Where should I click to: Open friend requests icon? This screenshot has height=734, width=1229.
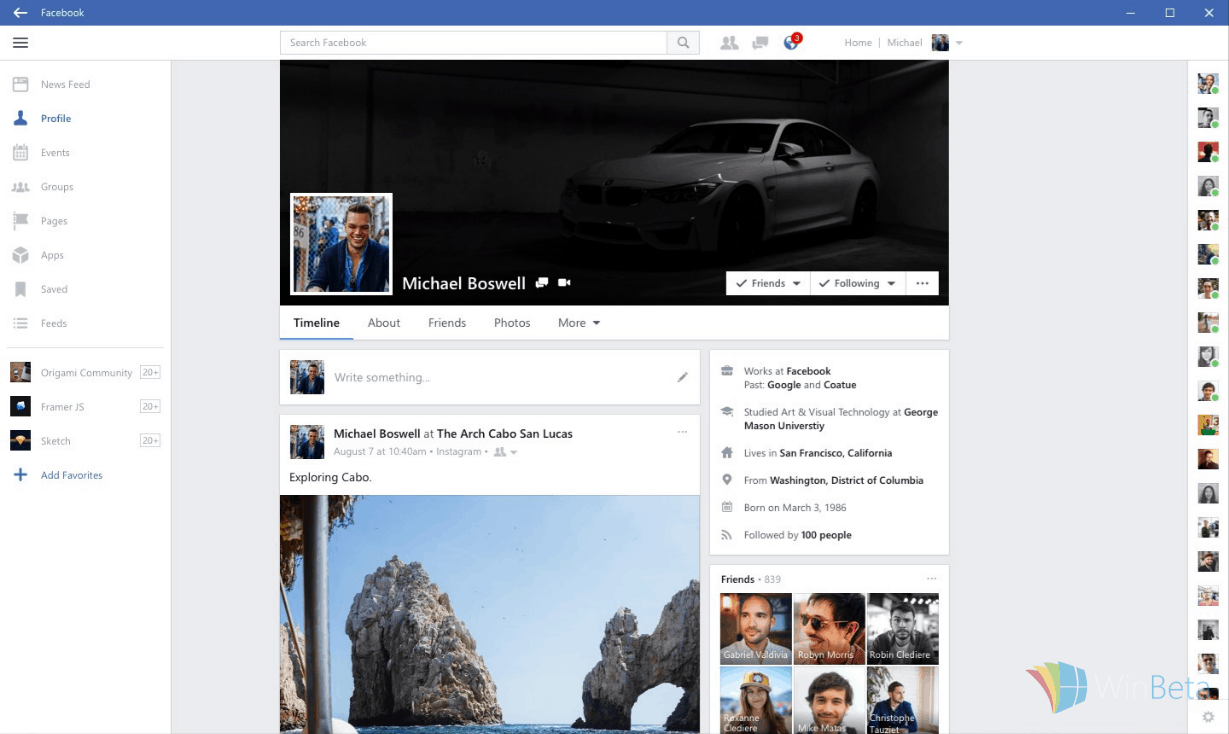[x=729, y=43]
